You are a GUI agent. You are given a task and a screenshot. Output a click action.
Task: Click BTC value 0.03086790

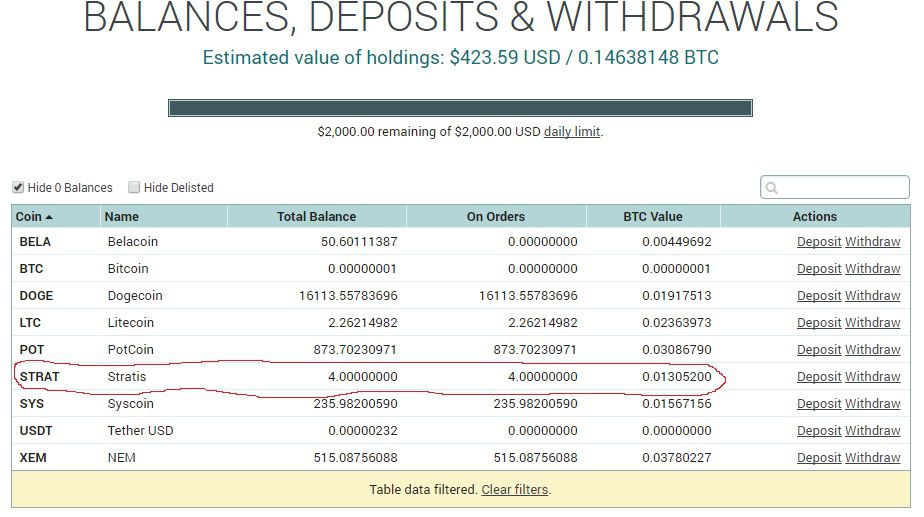pos(676,350)
